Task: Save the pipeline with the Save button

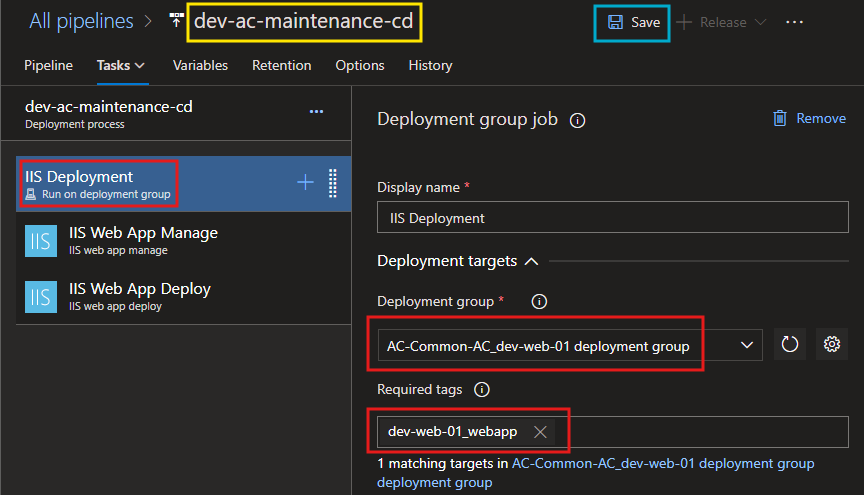Action: (632, 23)
